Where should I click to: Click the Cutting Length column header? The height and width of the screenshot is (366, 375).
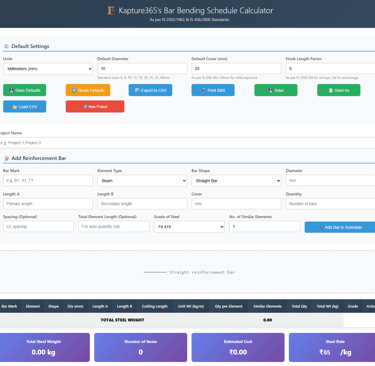click(x=155, y=306)
